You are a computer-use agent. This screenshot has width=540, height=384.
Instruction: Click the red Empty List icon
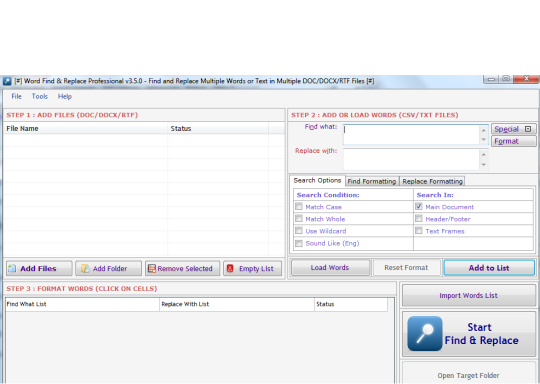(x=230, y=268)
